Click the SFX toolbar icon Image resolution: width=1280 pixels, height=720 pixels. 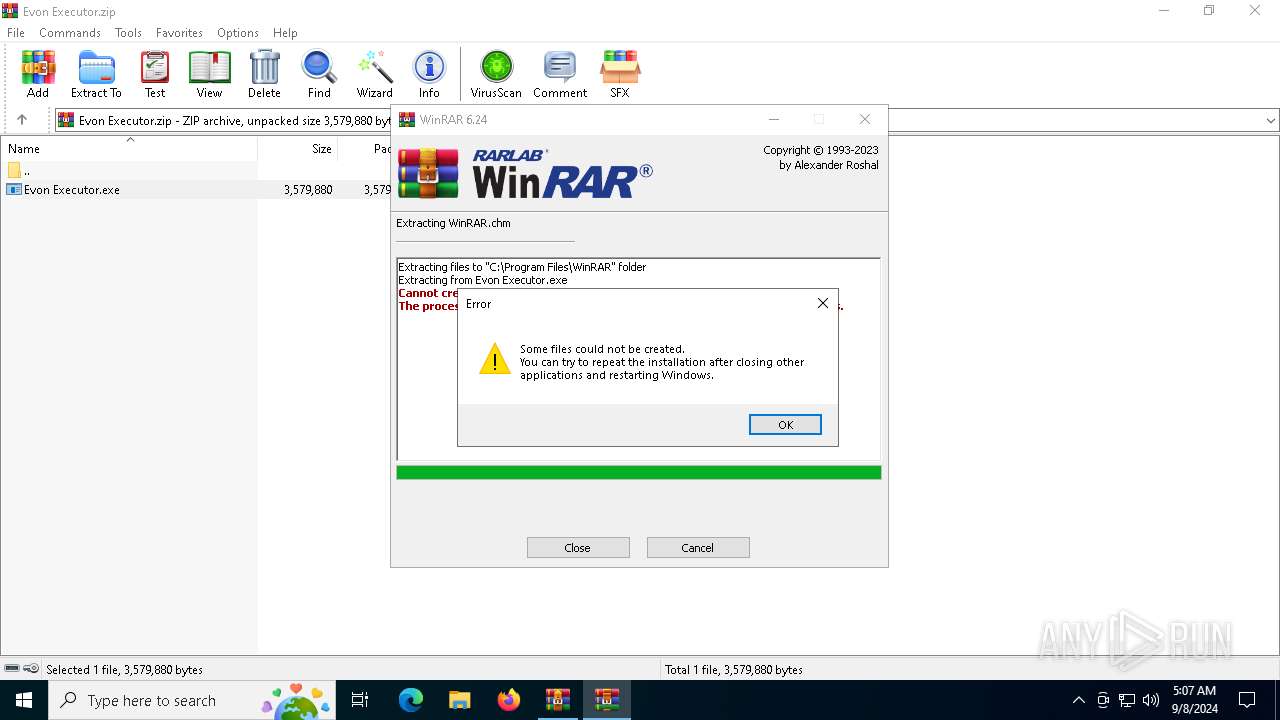point(620,75)
